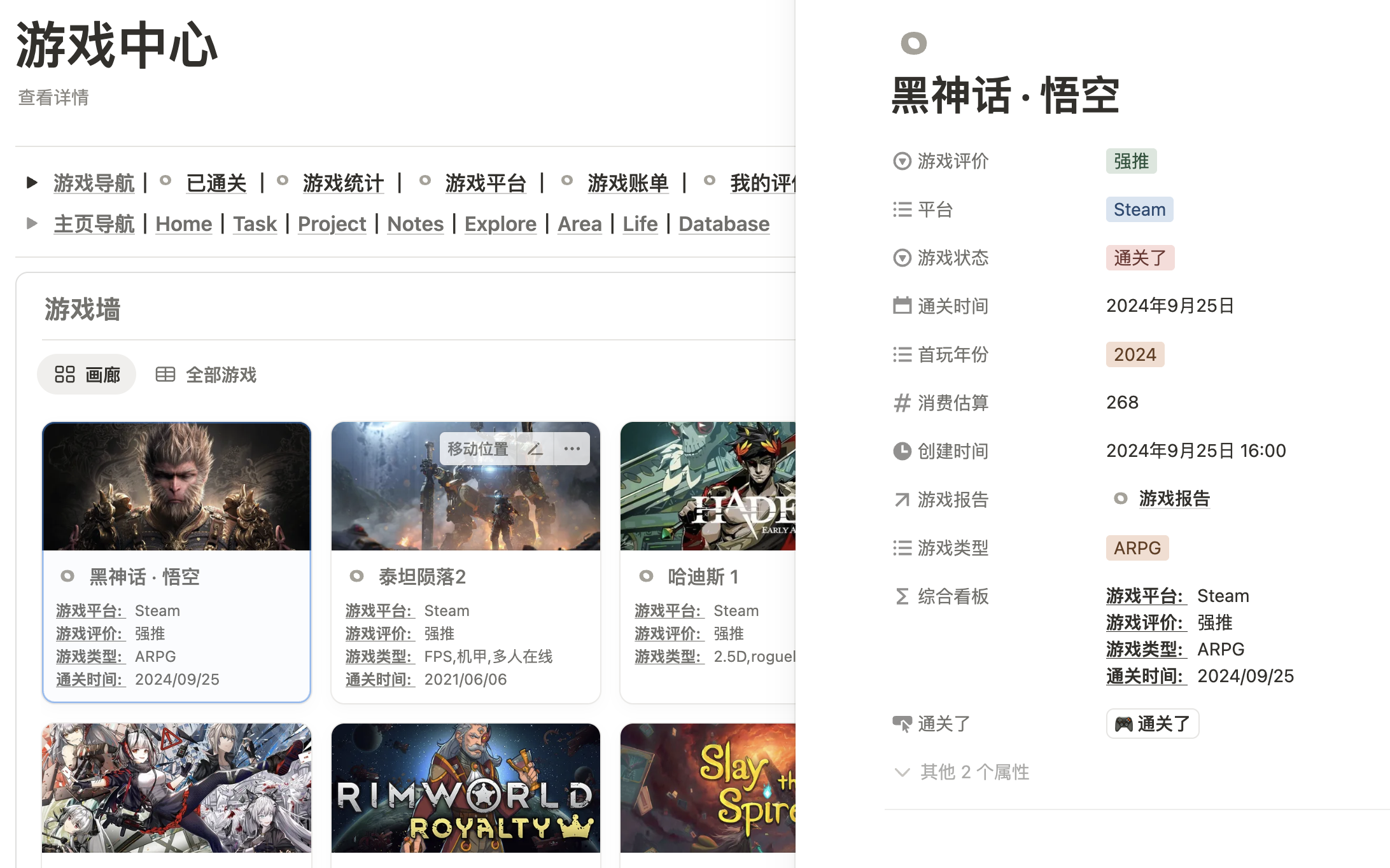Viewport: 1390px width, 868px height.
Task: Click the edit pencil icon on the 泰坦陨落2 card
Action: [535, 449]
